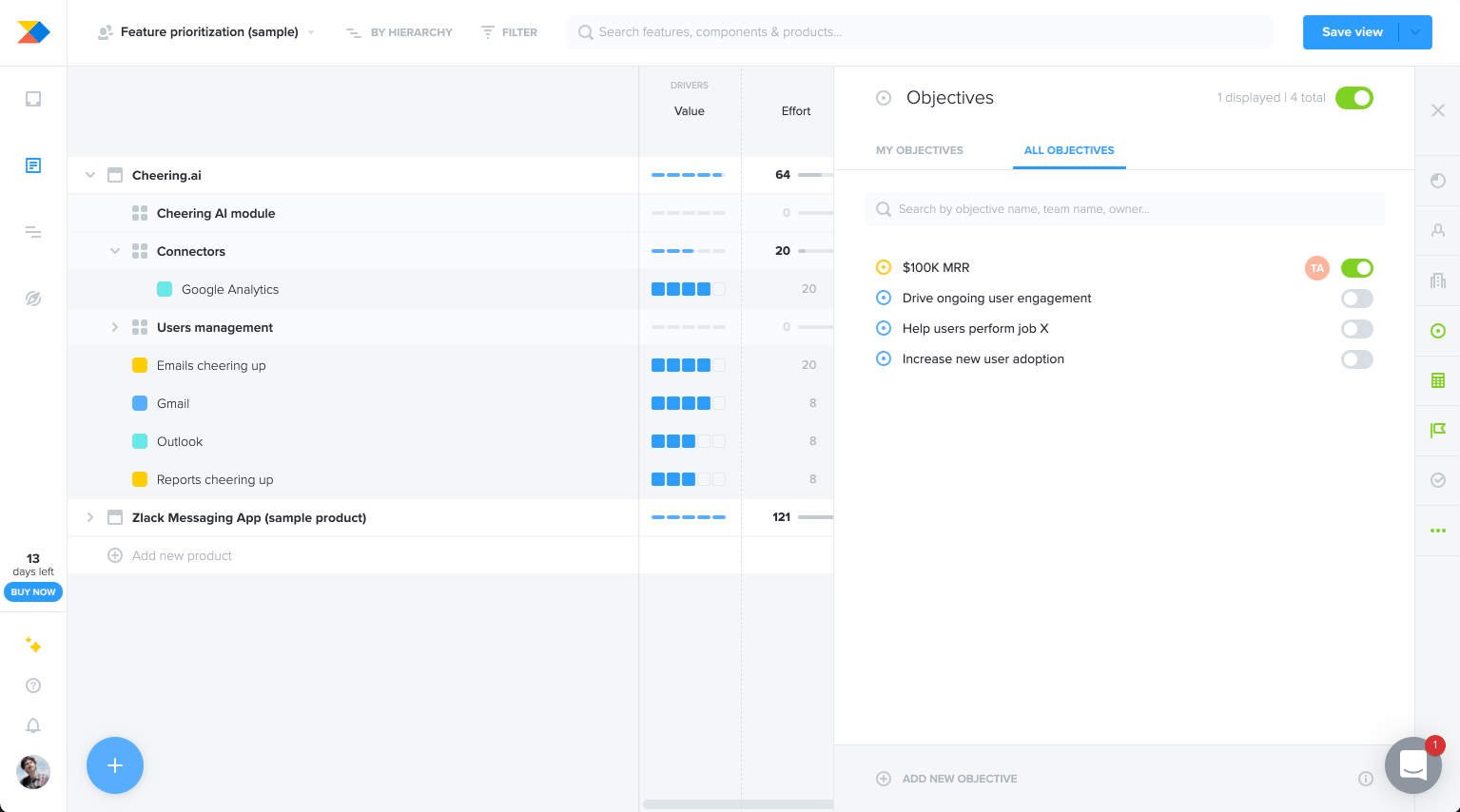Select the personas panel icon

pos(1437,230)
